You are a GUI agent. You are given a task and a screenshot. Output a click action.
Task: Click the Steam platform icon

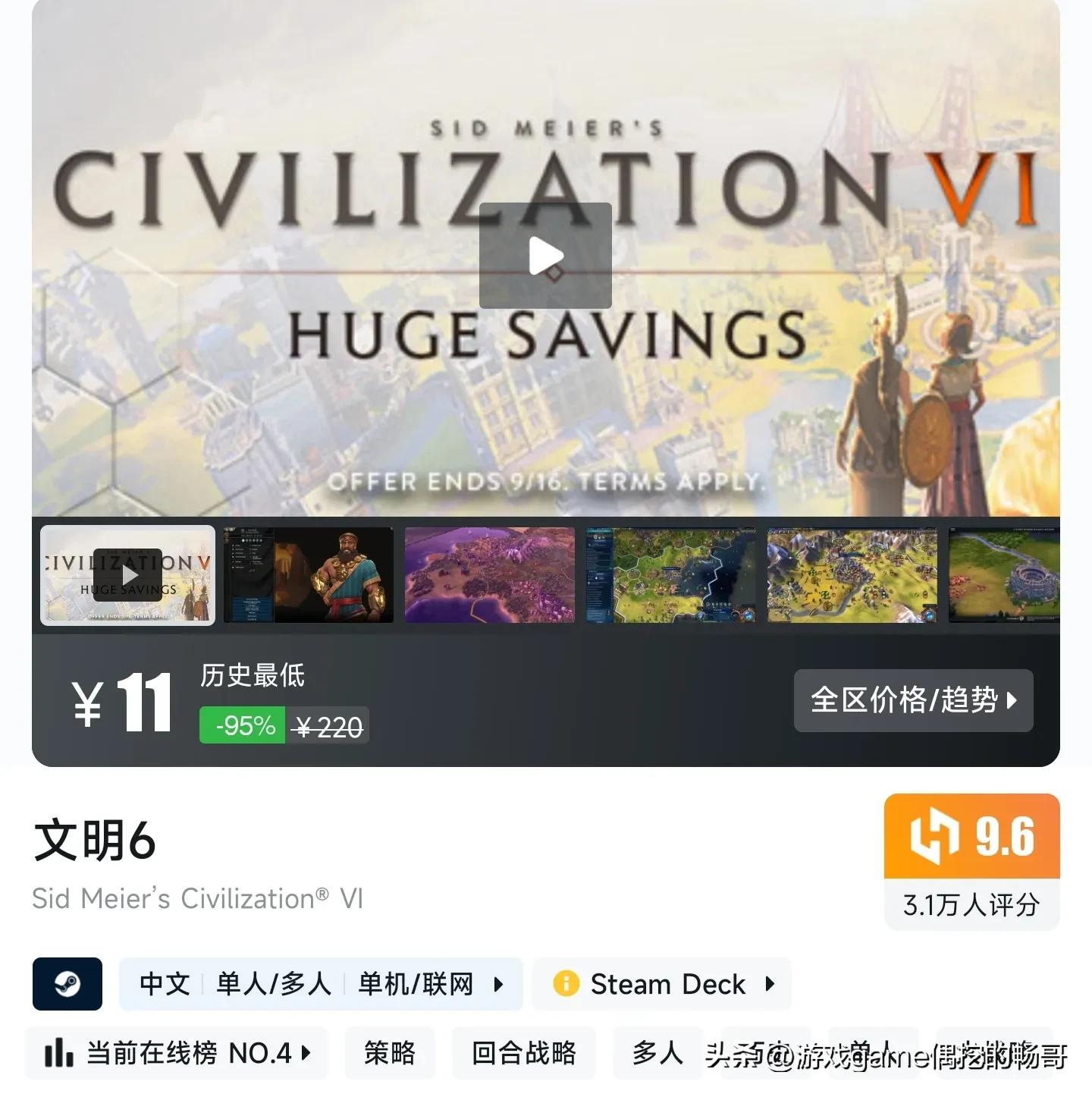click(x=67, y=984)
